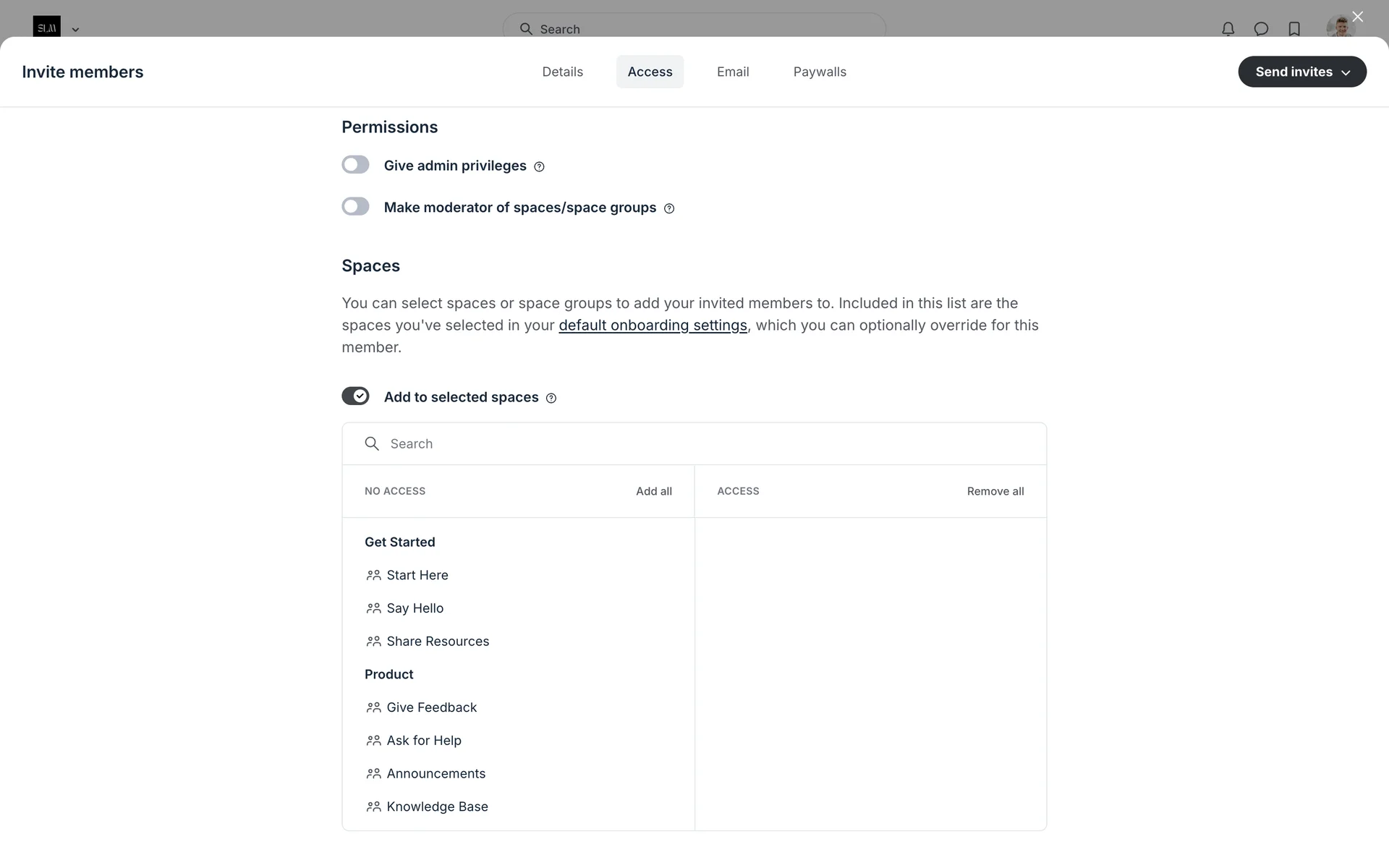Click the help icon beside admin privileges
1389x868 pixels.
539,167
